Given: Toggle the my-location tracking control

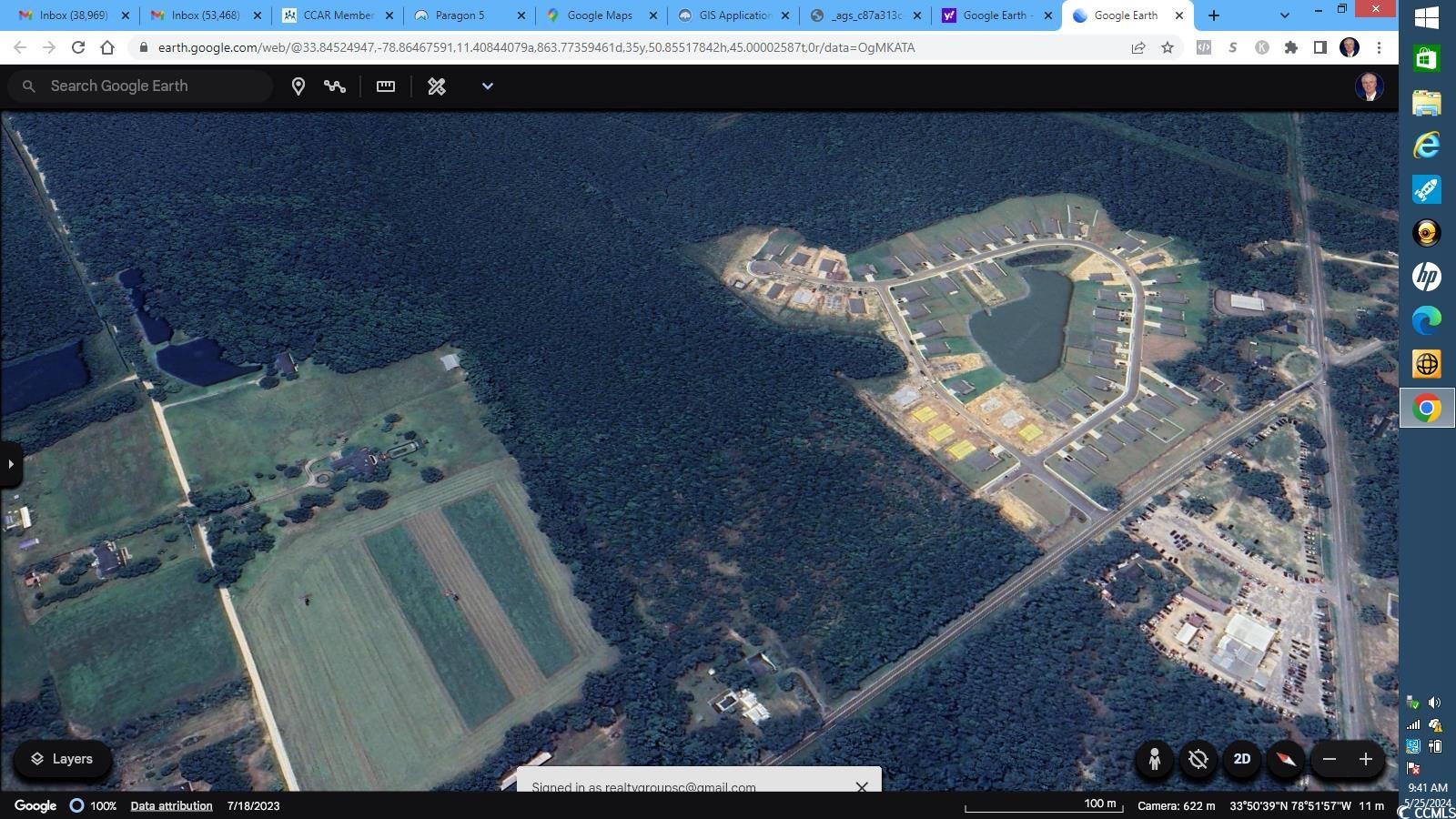Looking at the screenshot, I should tap(1198, 758).
